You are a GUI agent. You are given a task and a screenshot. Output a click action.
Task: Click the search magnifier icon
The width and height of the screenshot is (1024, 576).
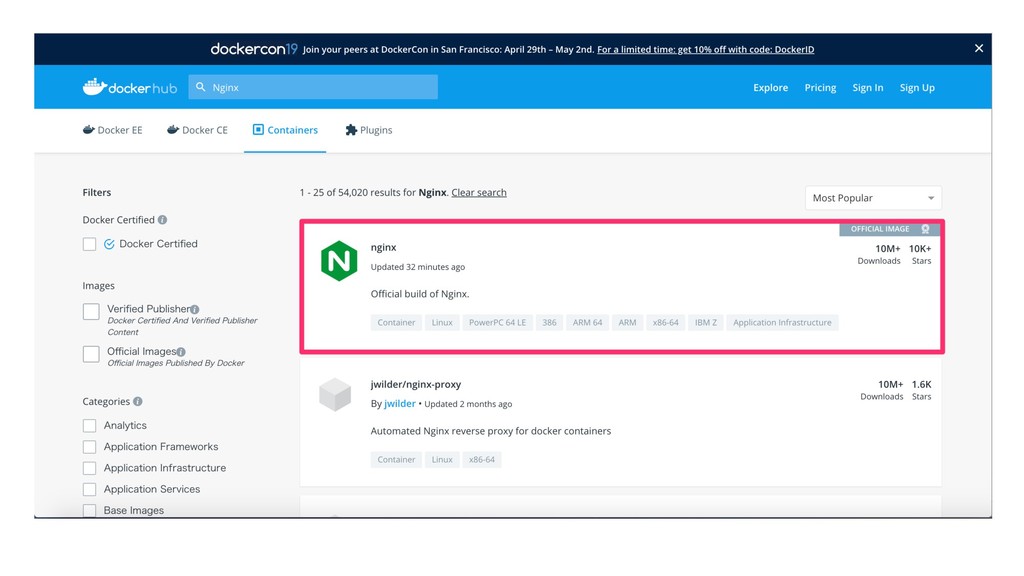(x=200, y=87)
